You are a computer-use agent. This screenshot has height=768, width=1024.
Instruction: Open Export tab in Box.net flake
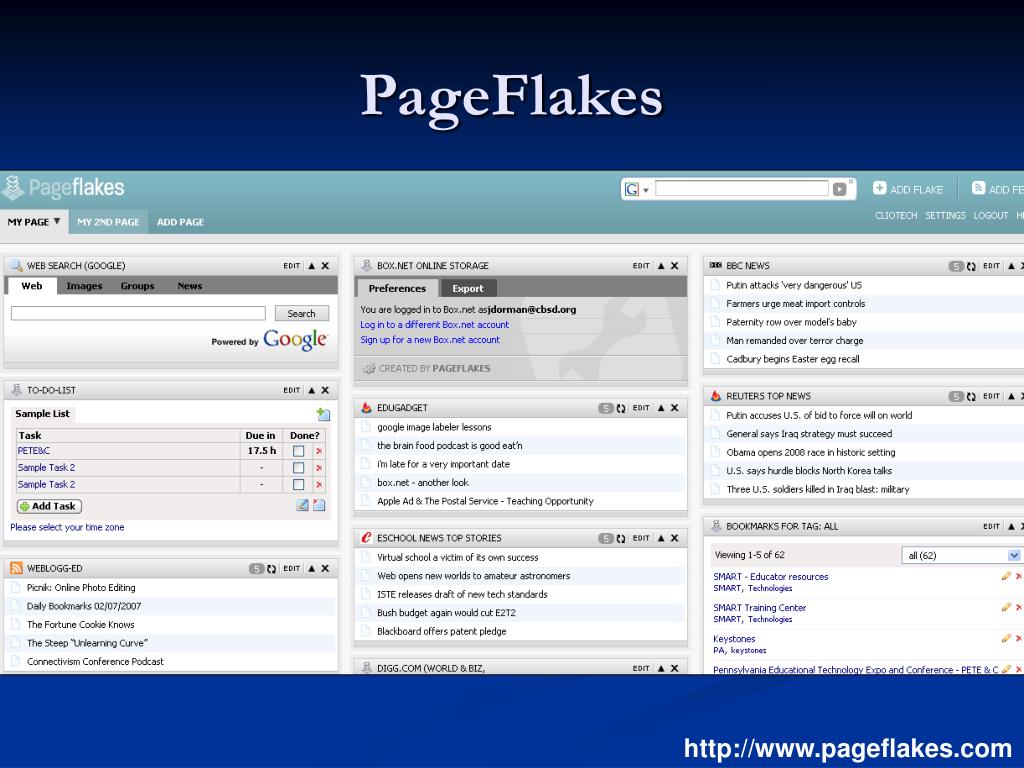(x=468, y=289)
